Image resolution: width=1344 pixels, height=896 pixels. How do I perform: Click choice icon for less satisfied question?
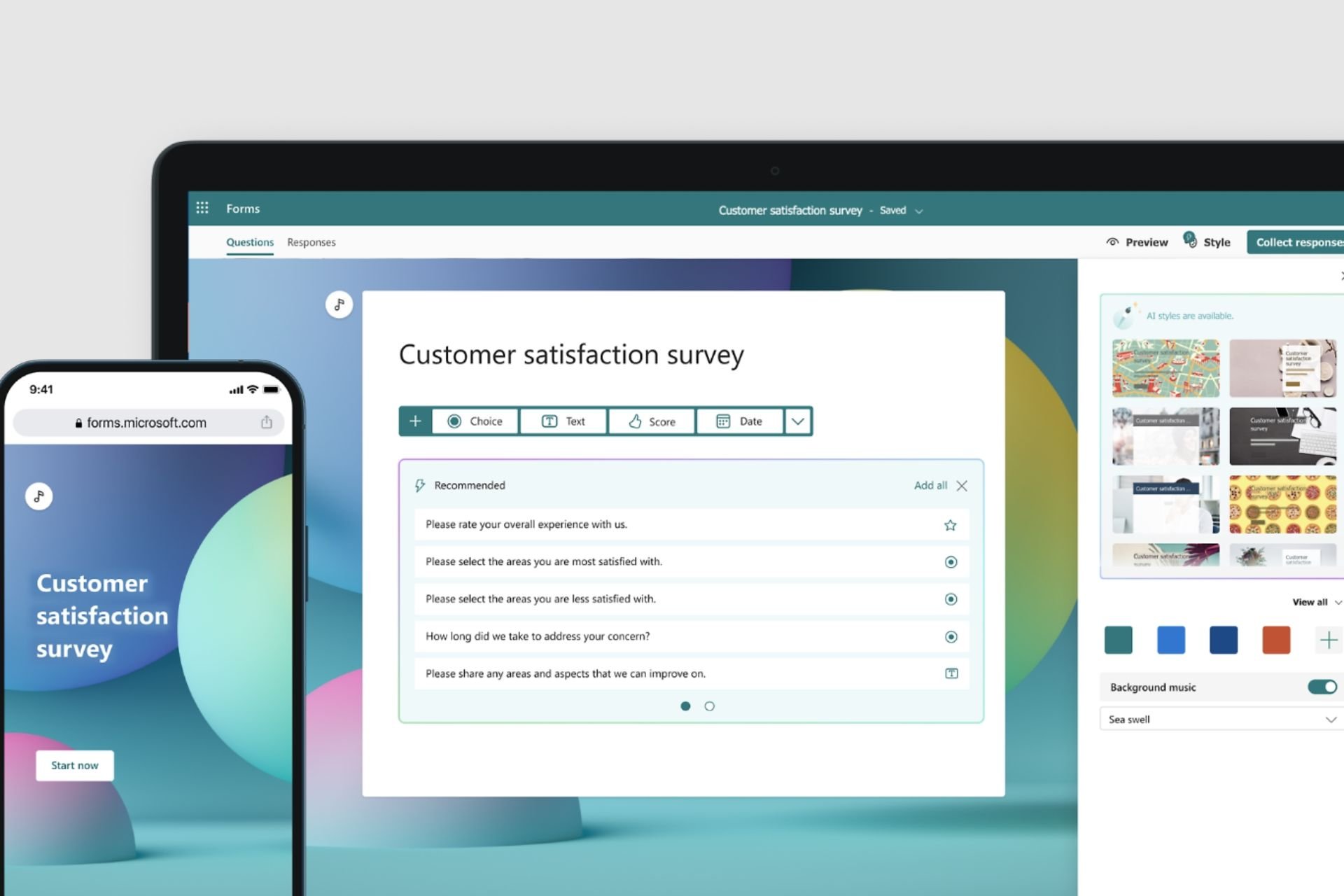(x=951, y=599)
